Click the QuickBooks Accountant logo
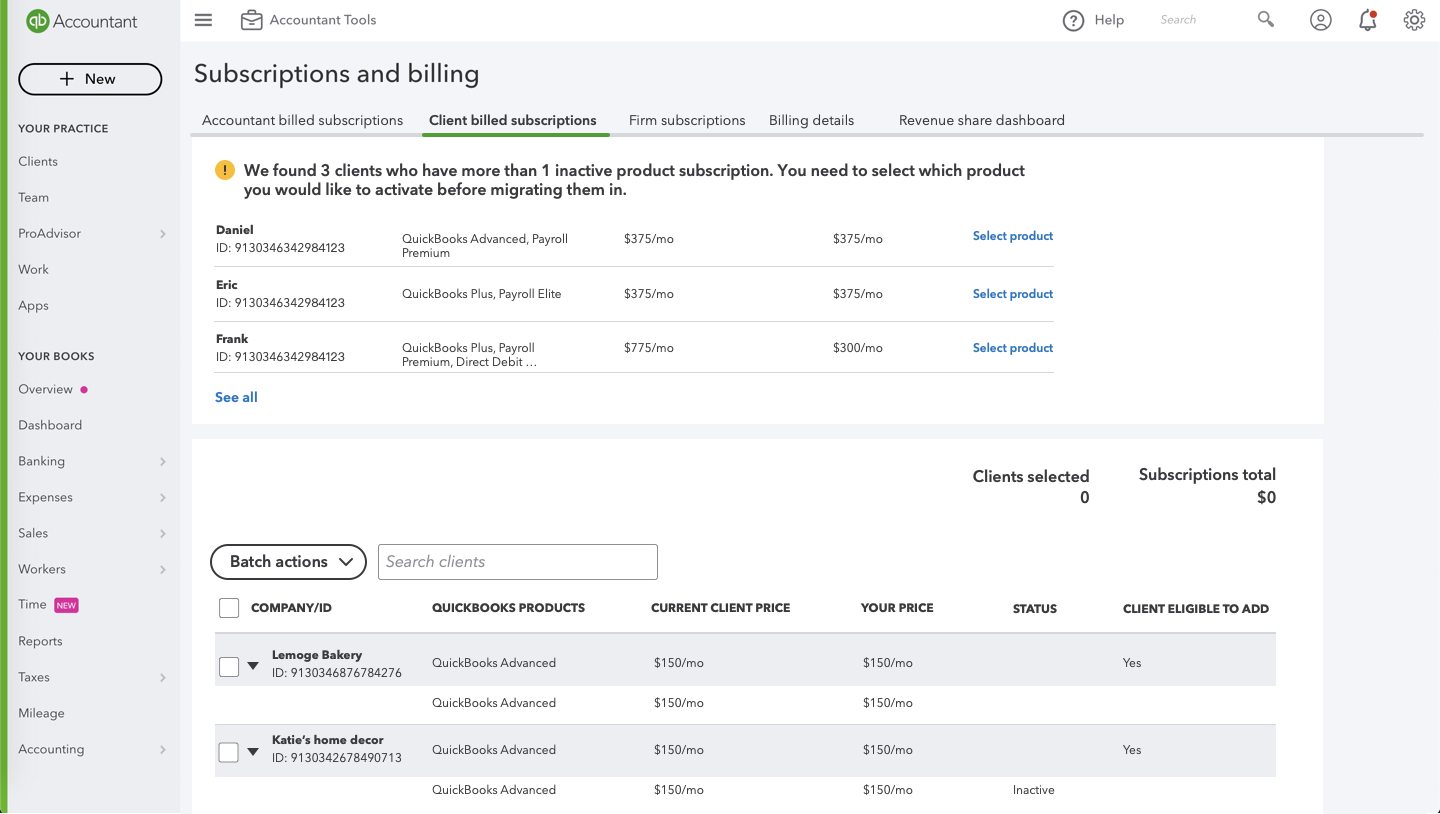This screenshot has height=814, width=1440. click(82, 21)
